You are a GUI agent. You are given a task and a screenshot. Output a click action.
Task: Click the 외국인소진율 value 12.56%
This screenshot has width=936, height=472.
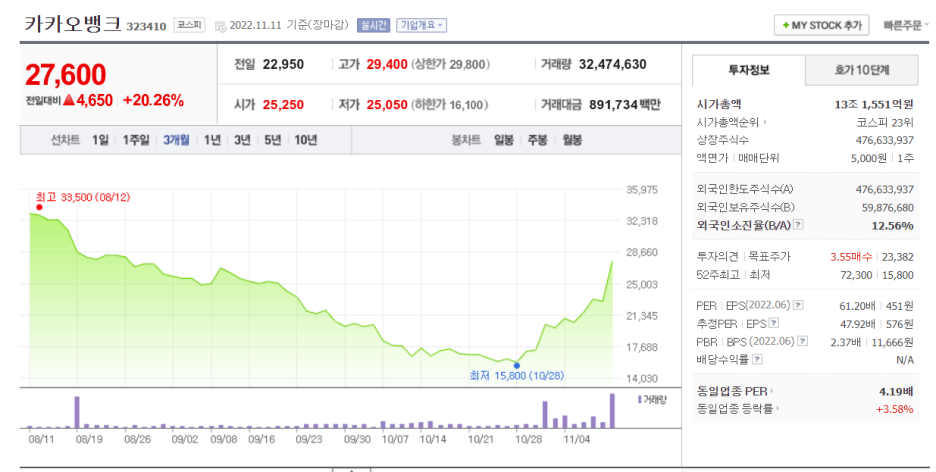pos(892,226)
